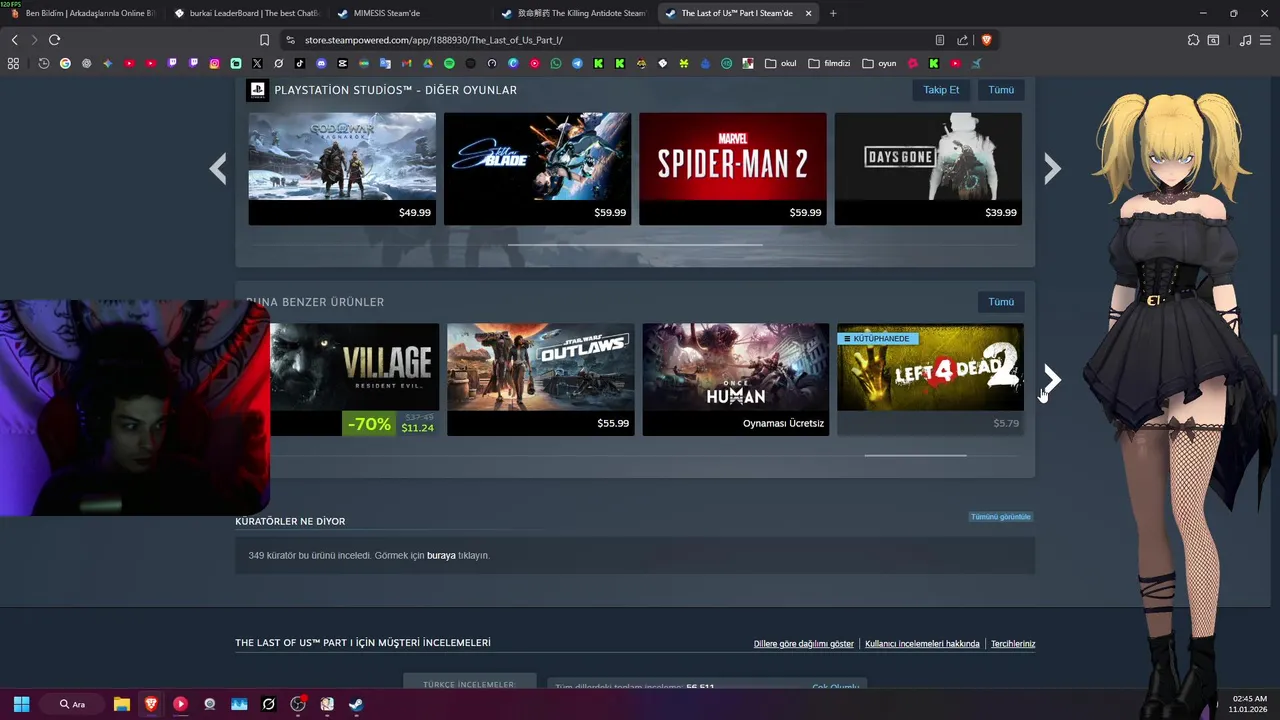Open the tab search icon in toolbar
Screen dimensions: 1280x720
(1213, 40)
